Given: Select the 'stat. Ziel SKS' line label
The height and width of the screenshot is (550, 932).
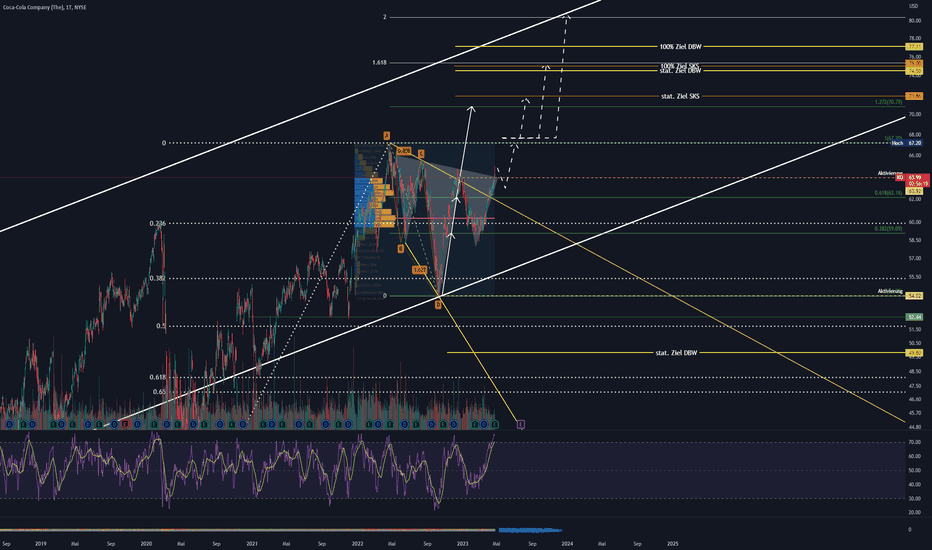Looking at the screenshot, I should click(681, 96).
